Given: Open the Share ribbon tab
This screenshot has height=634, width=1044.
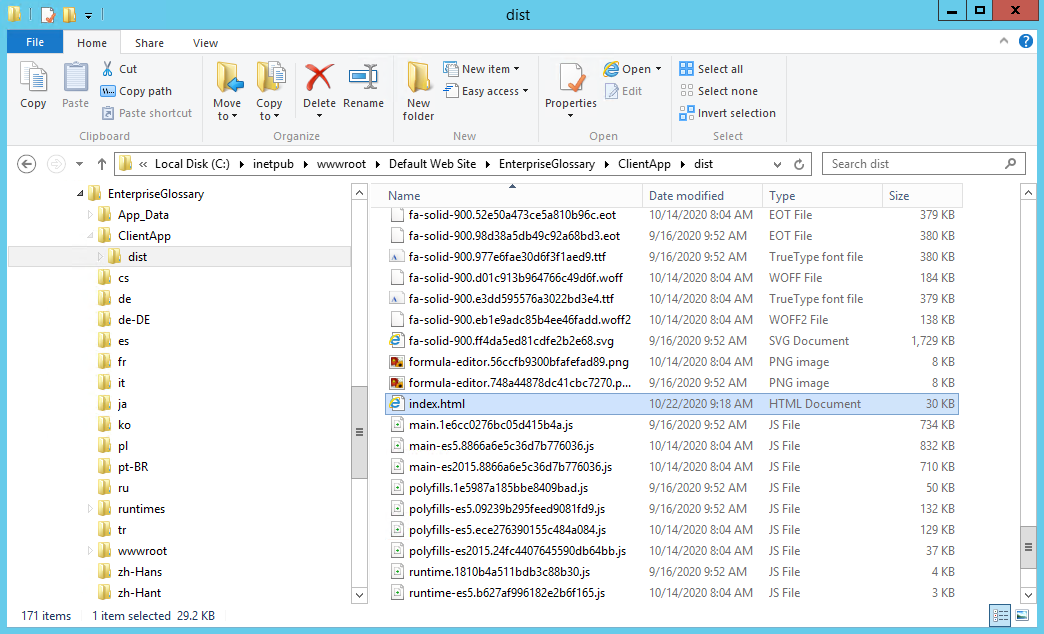Looking at the screenshot, I should [150, 43].
